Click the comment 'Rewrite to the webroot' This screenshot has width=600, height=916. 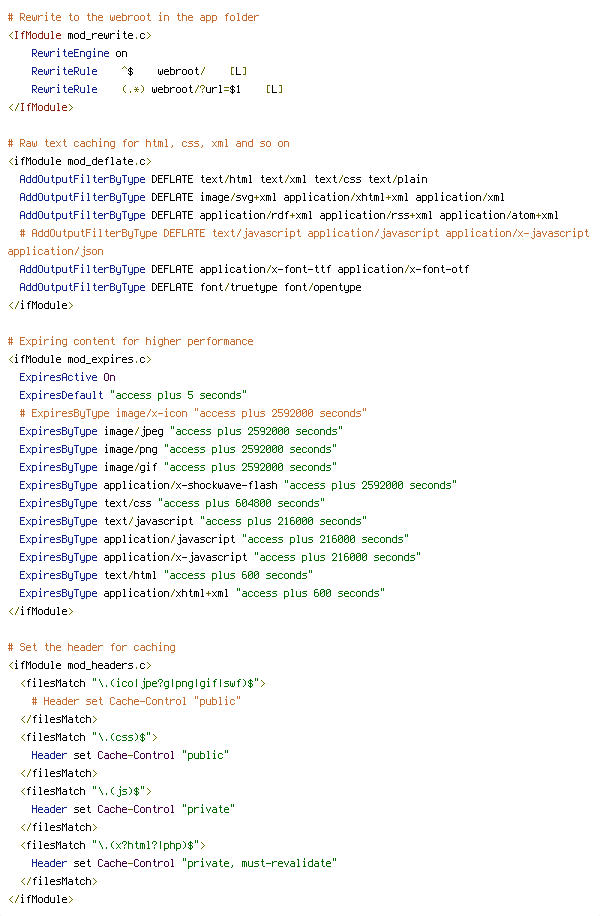click(133, 17)
